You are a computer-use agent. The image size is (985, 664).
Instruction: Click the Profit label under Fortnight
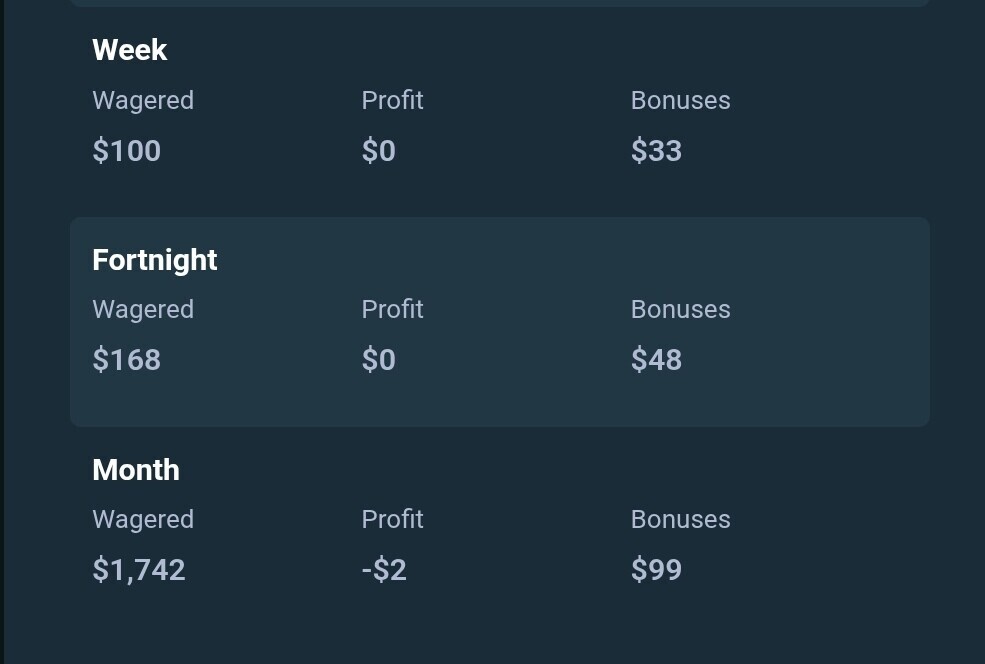(392, 310)
